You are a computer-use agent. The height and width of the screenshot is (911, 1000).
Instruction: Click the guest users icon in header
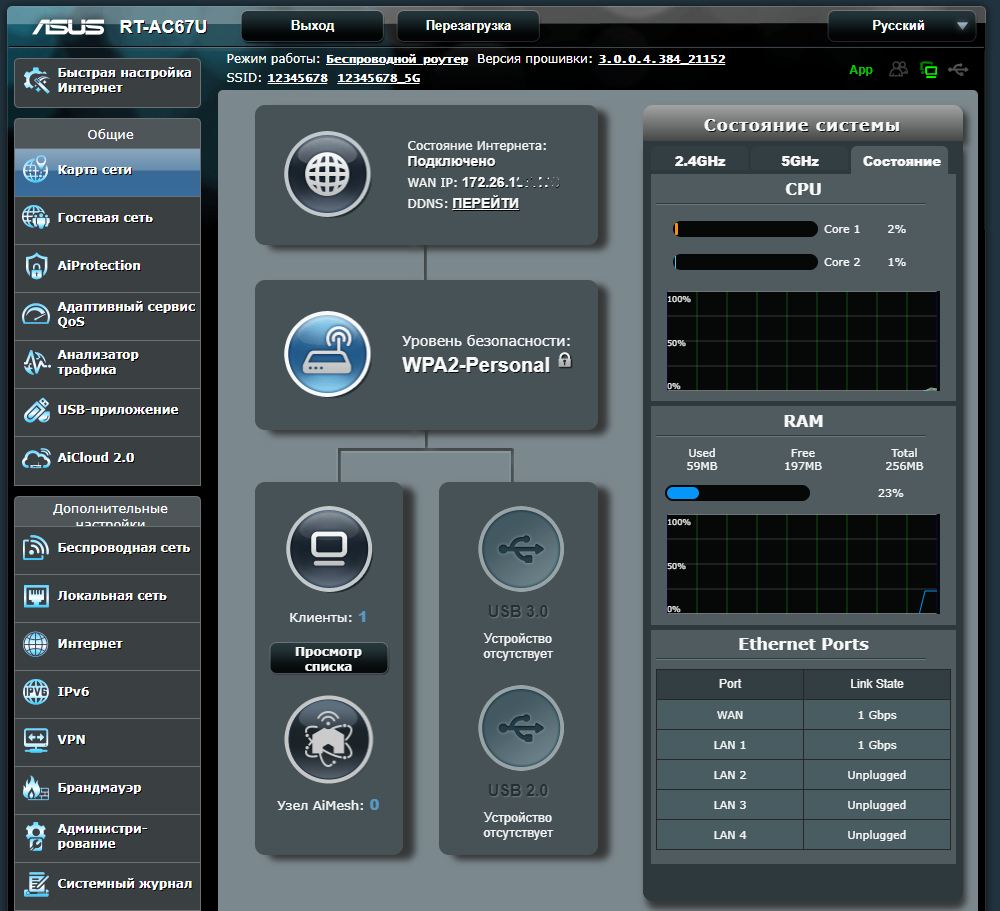(x=899, y=69)
